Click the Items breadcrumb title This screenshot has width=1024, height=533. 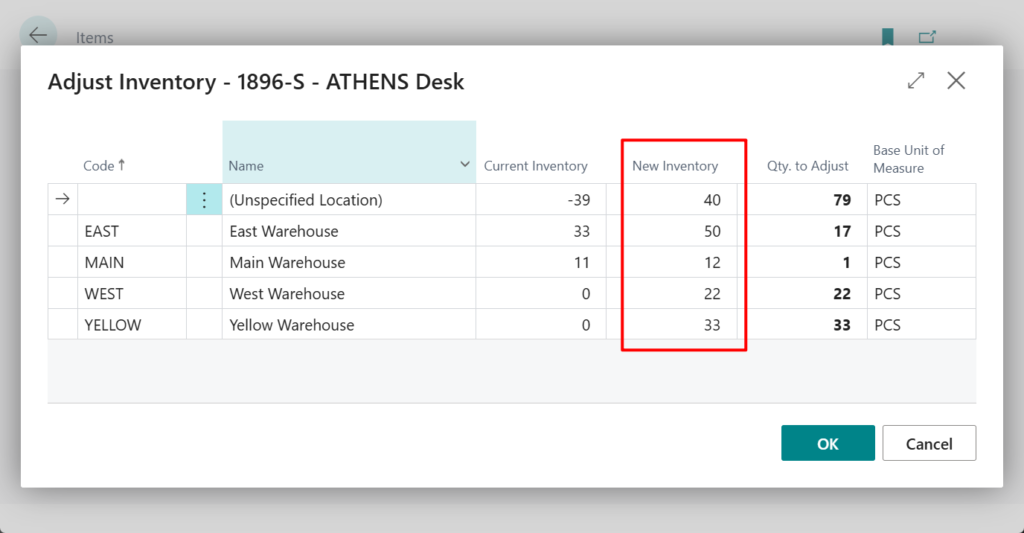(95, 38)
